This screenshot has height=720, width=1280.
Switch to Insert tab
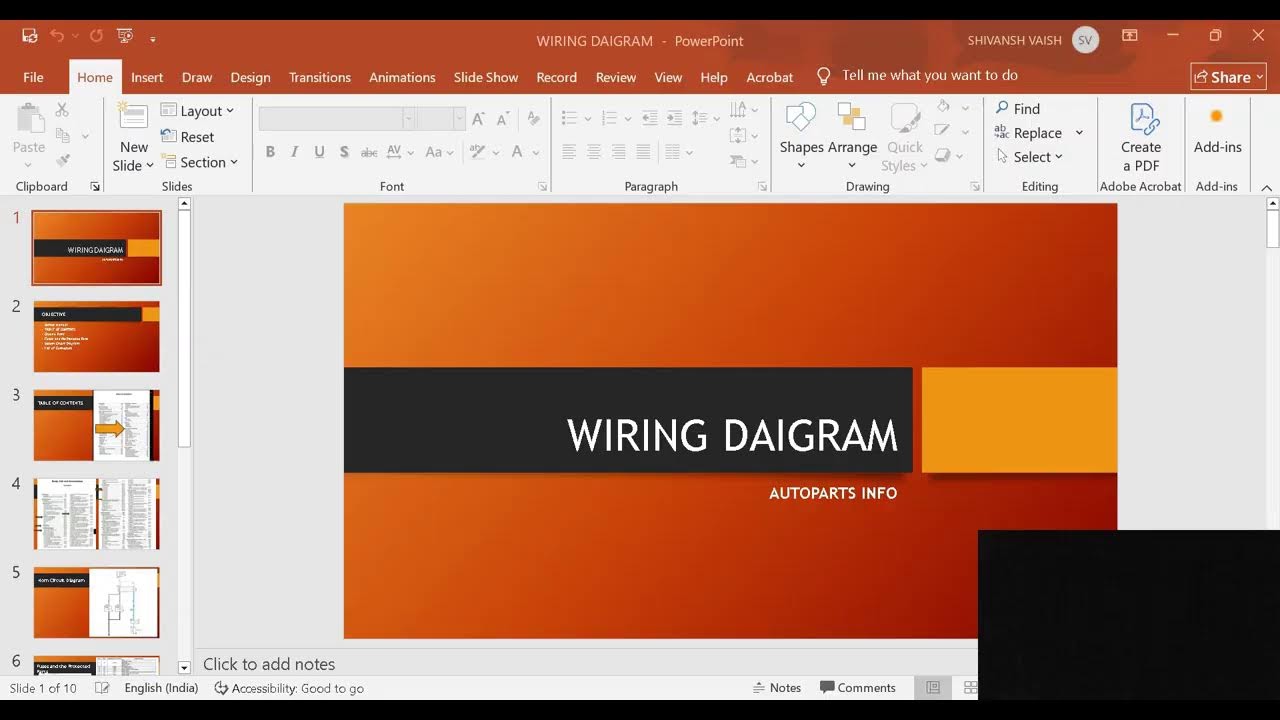click(147, 77)
